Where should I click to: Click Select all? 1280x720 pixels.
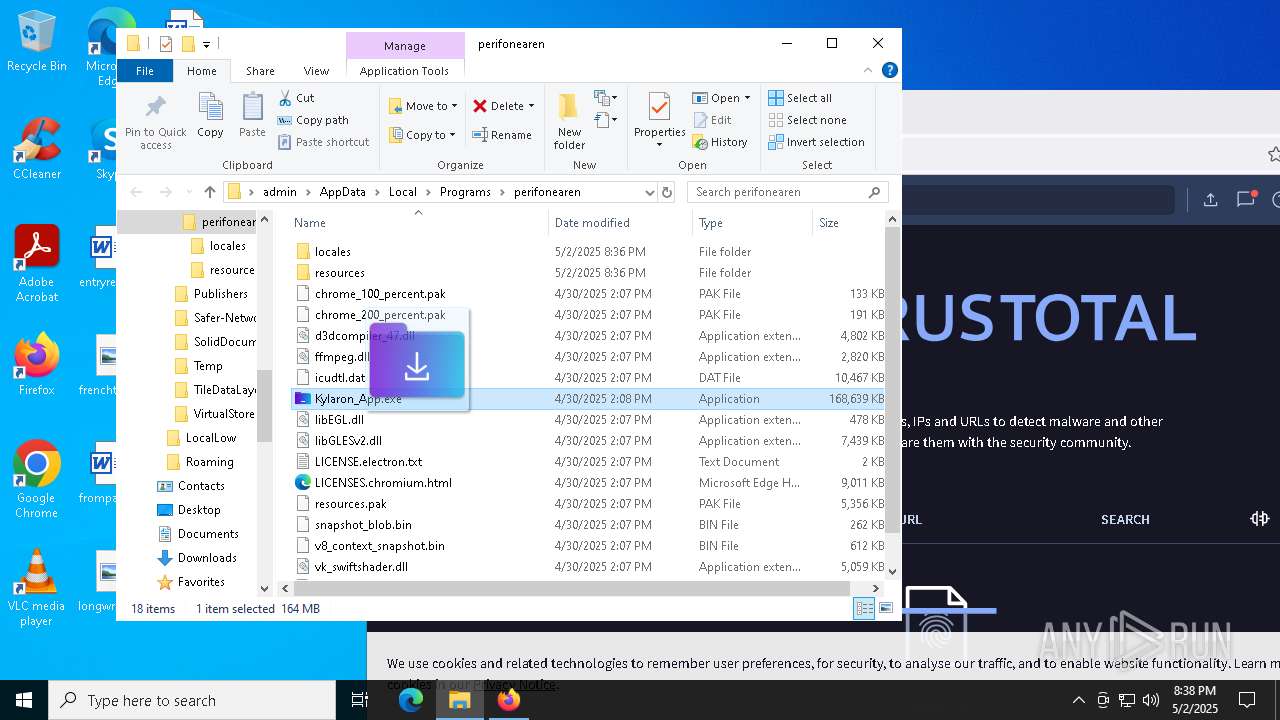point(800,98)
